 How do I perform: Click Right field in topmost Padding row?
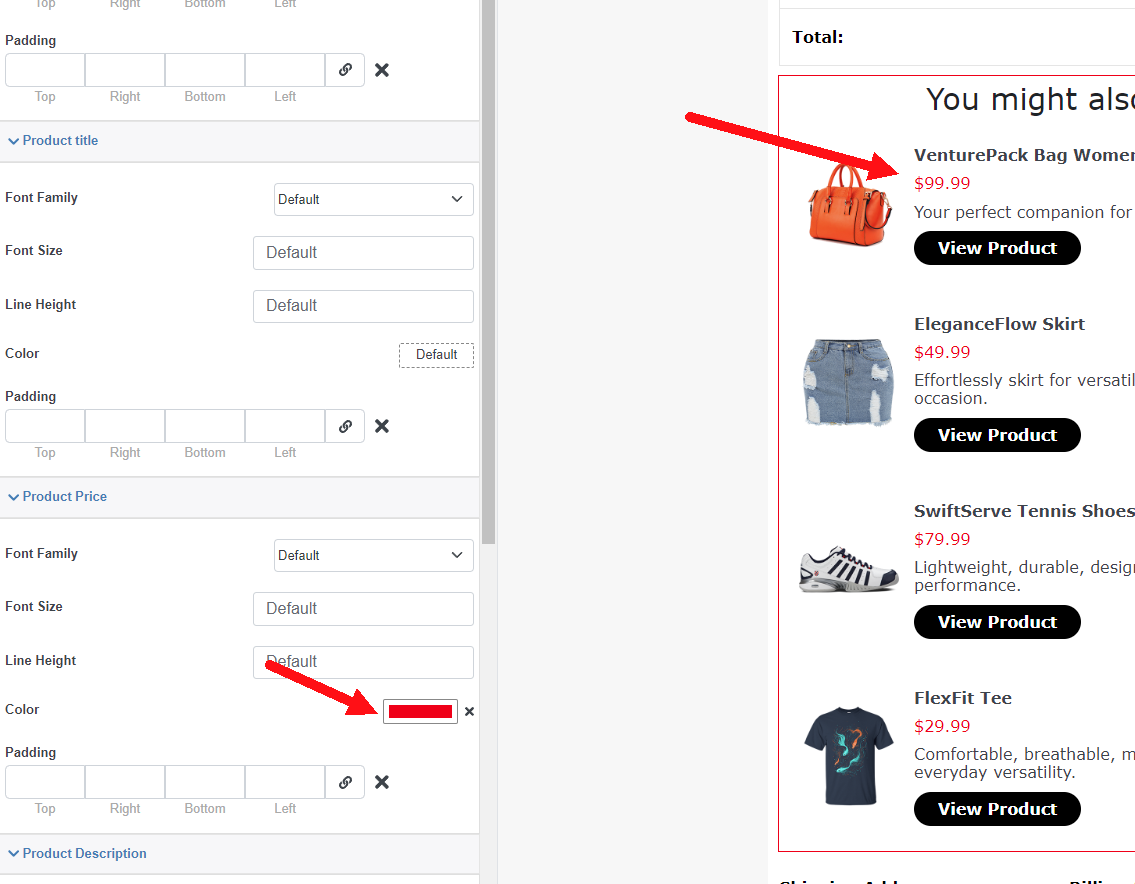point(125,70)
